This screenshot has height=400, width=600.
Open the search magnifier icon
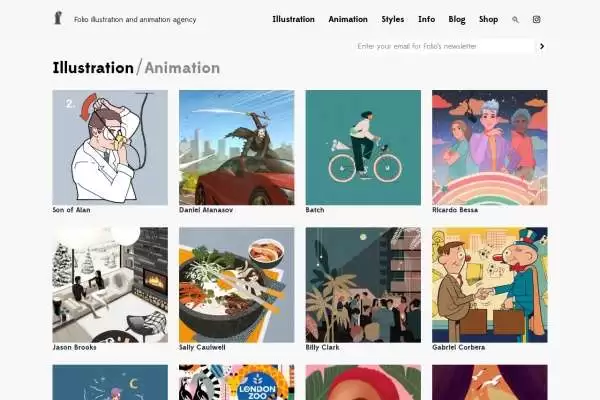click(x=515, y=20)
